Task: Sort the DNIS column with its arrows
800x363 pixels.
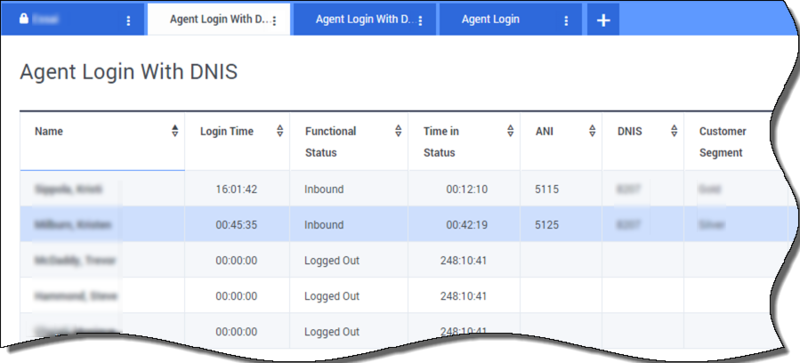Action: click(674, 131)
